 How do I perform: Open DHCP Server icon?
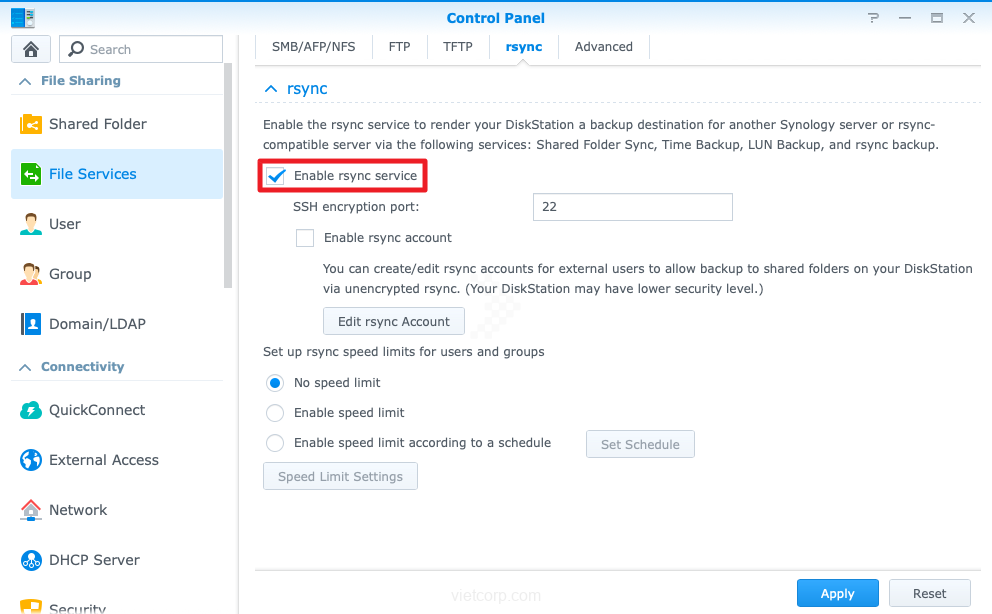coord(31,560)
